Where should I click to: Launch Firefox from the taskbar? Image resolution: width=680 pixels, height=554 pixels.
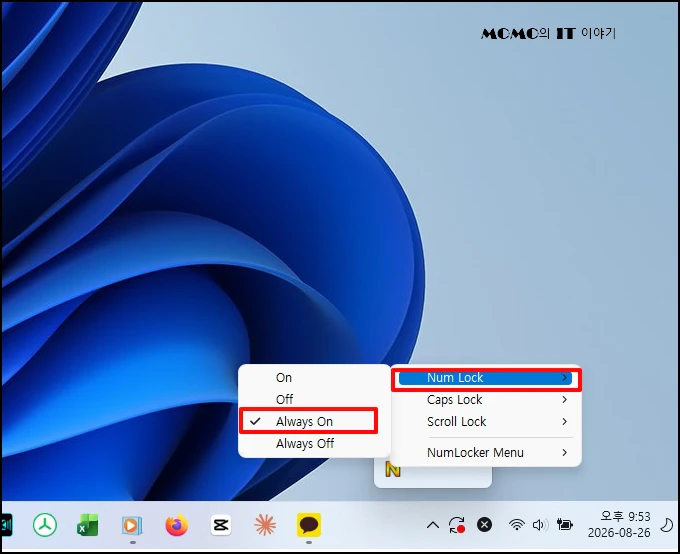click(177, 525)
